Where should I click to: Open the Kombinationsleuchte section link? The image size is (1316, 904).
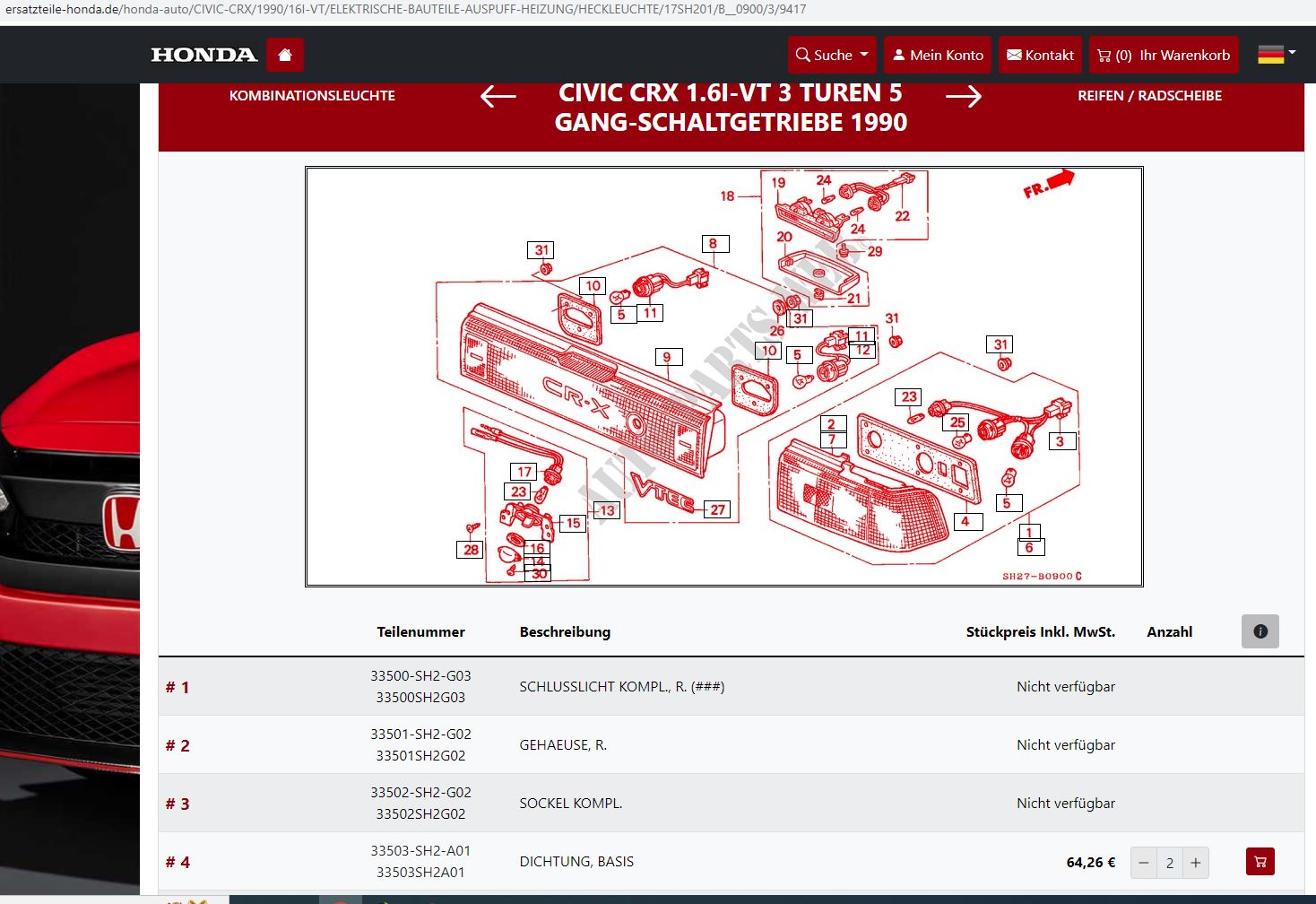point(312,96)
